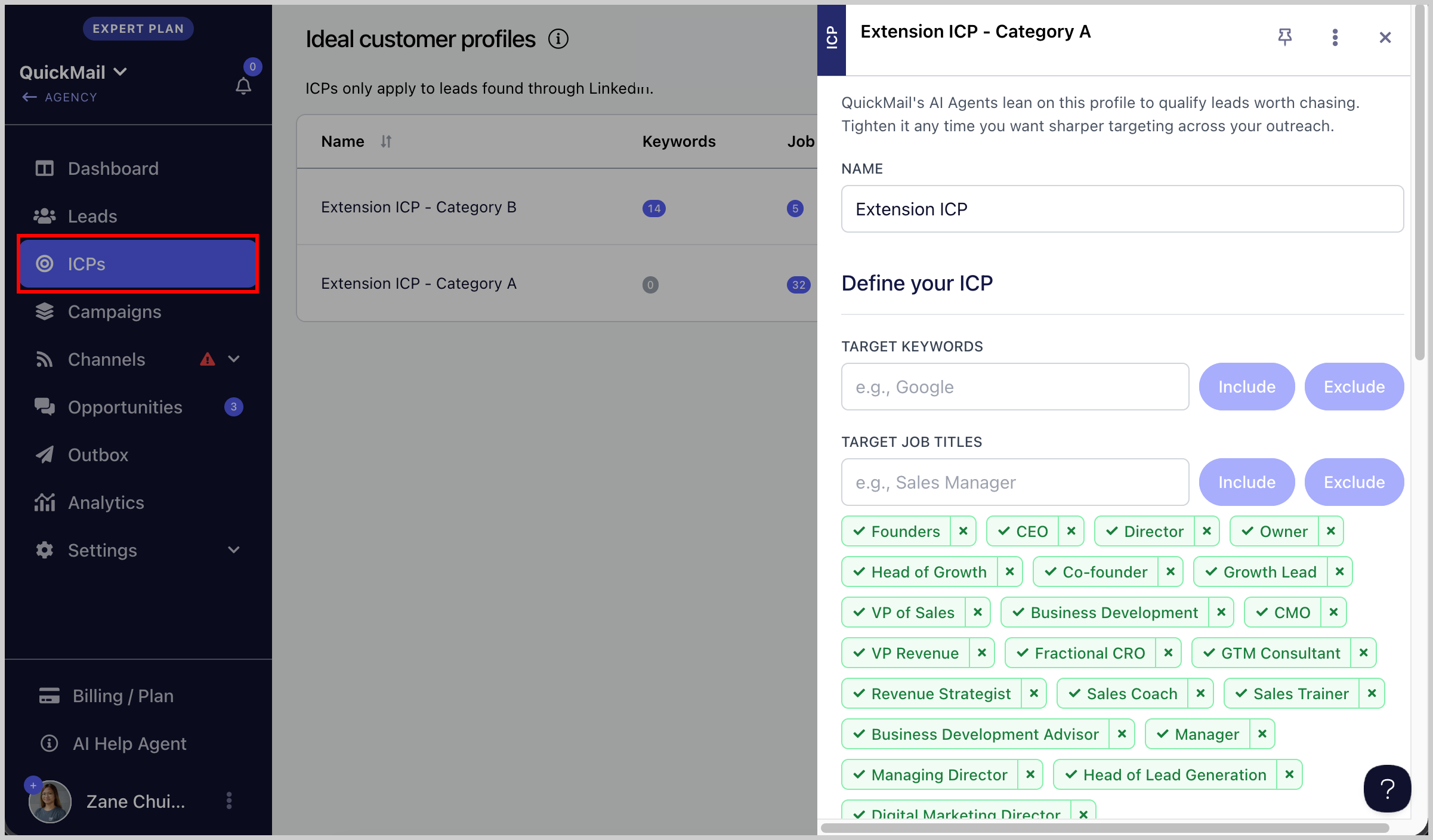Click the Channels warning triangle icon
Viewport: 1433px width, 840px height.
(x=207, y=359)
